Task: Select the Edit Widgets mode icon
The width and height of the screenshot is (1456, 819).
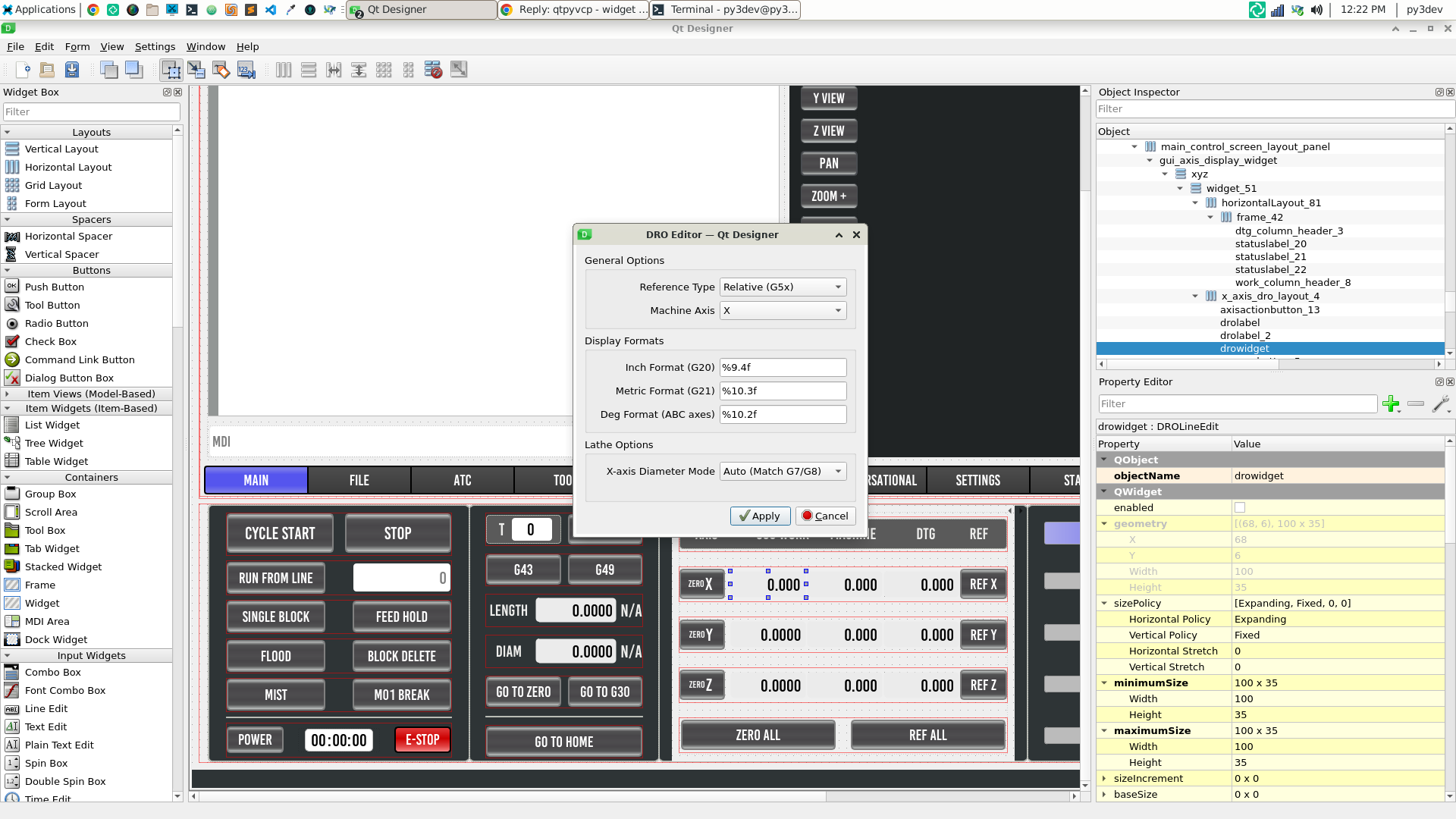Action: point(171,70)
